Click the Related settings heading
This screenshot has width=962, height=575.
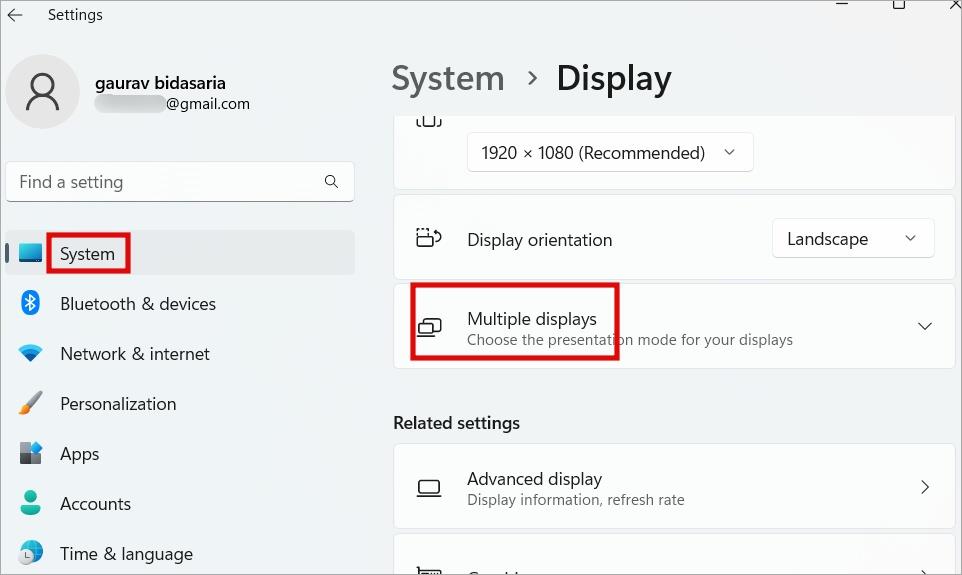point(456,423)
